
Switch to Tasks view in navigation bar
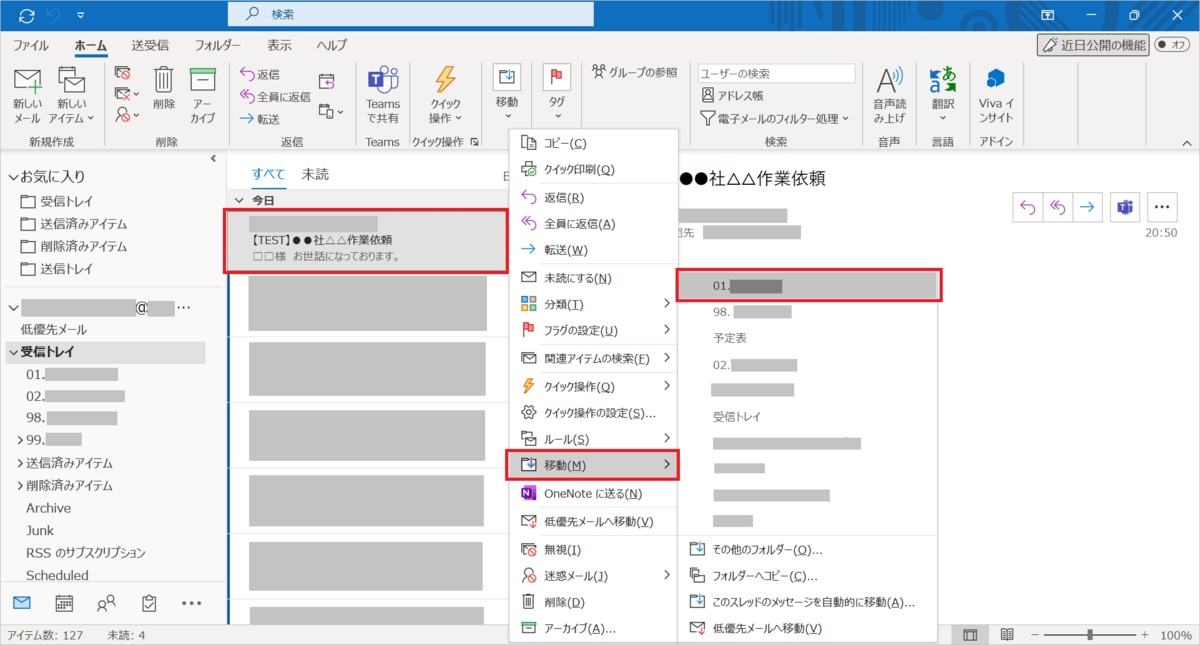[149, 603]
